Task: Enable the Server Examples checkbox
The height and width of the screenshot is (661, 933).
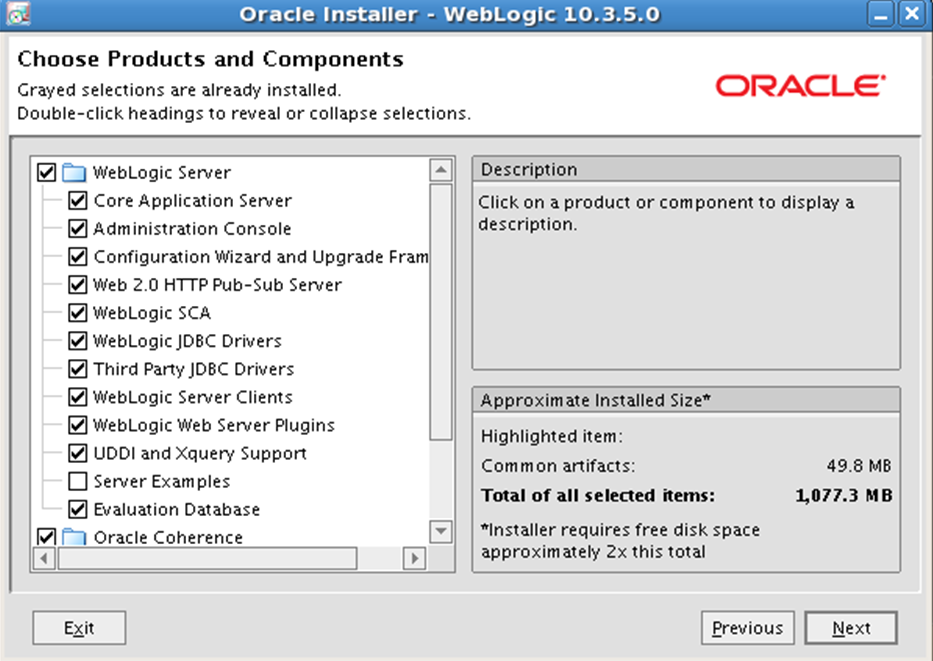Action: 77,481
